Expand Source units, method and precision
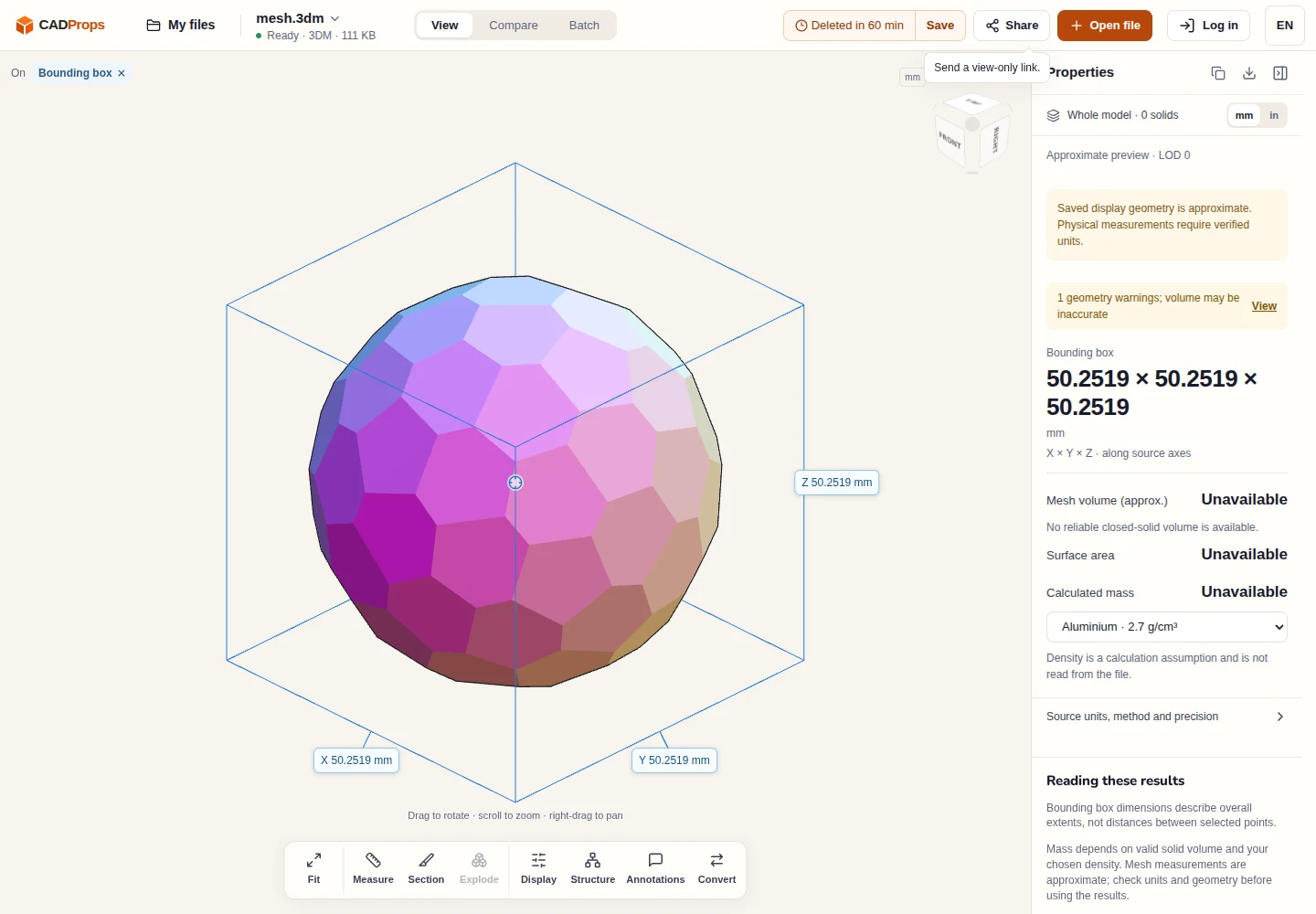1316x914 pixels. tap(1167, 717)
